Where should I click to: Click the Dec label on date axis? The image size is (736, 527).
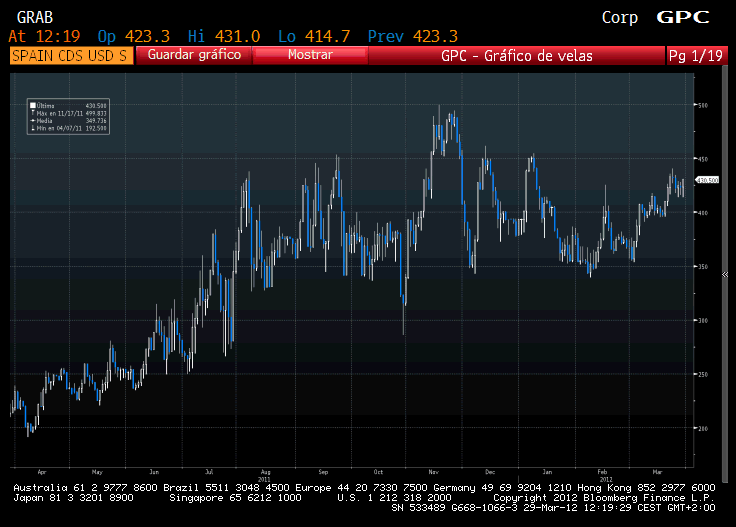[x=490, y=472]
